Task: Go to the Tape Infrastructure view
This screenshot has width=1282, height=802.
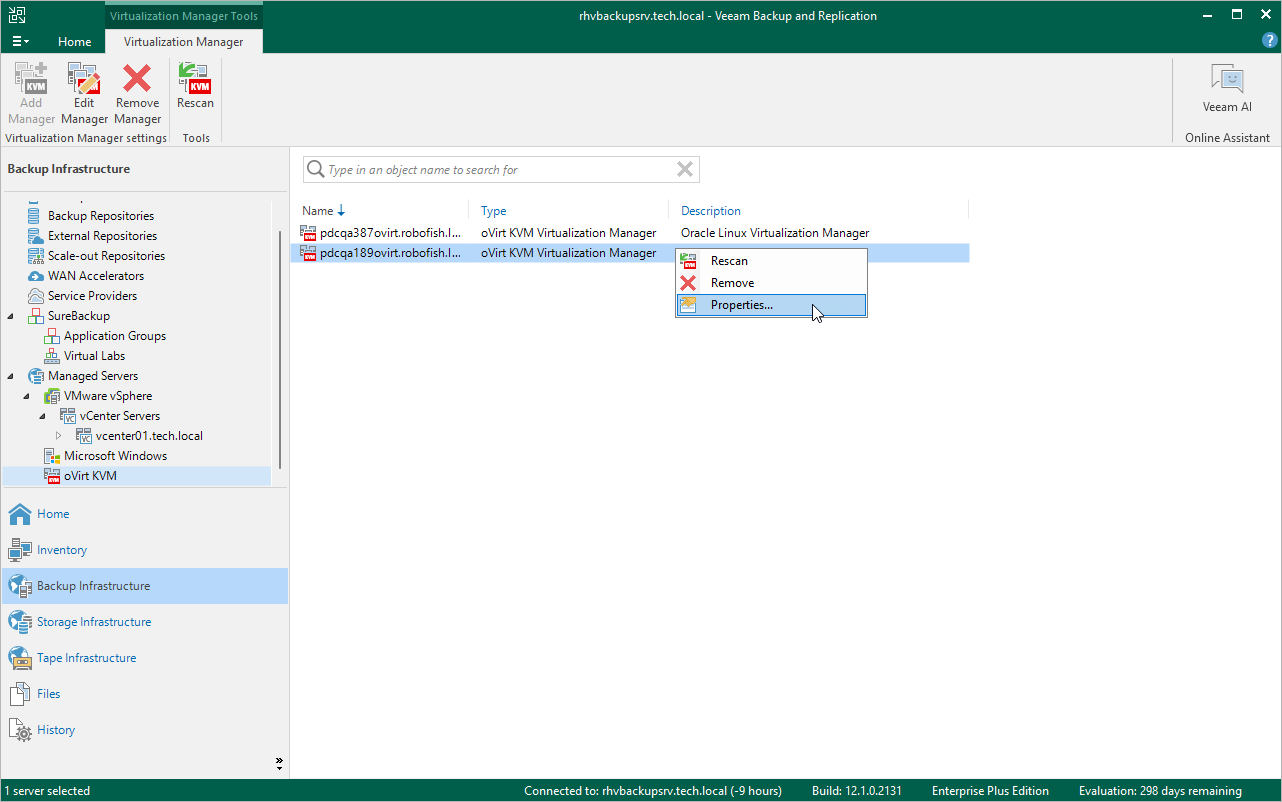Action: [x=86, y=658]
